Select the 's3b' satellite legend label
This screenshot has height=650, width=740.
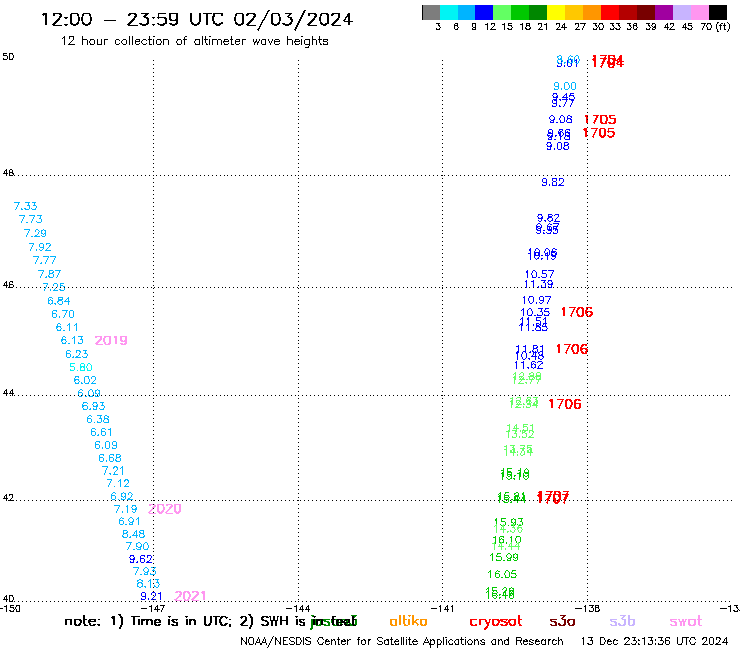tap(622, 621)
